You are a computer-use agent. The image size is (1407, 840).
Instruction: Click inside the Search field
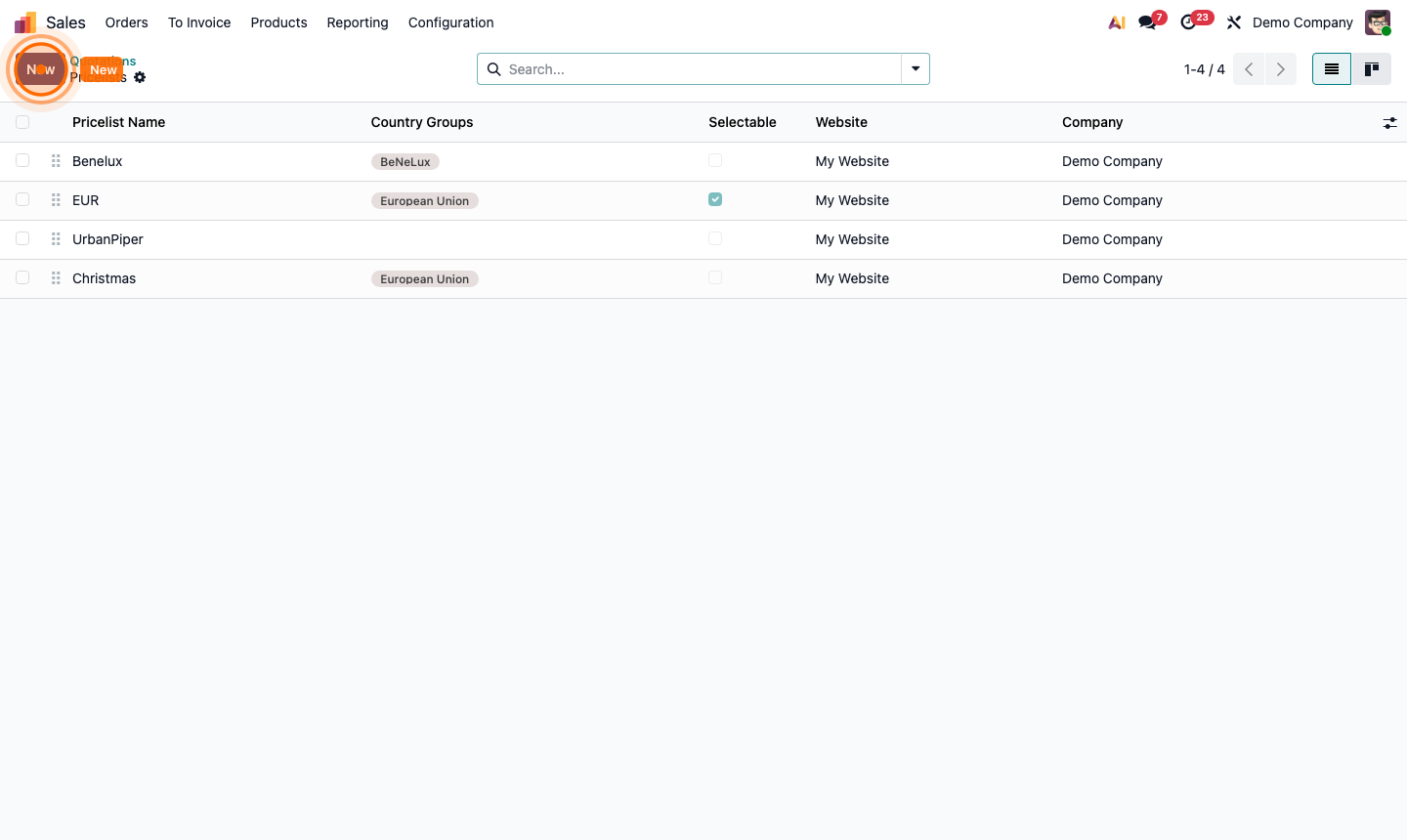pyautogui.click(x=684, y=69)
